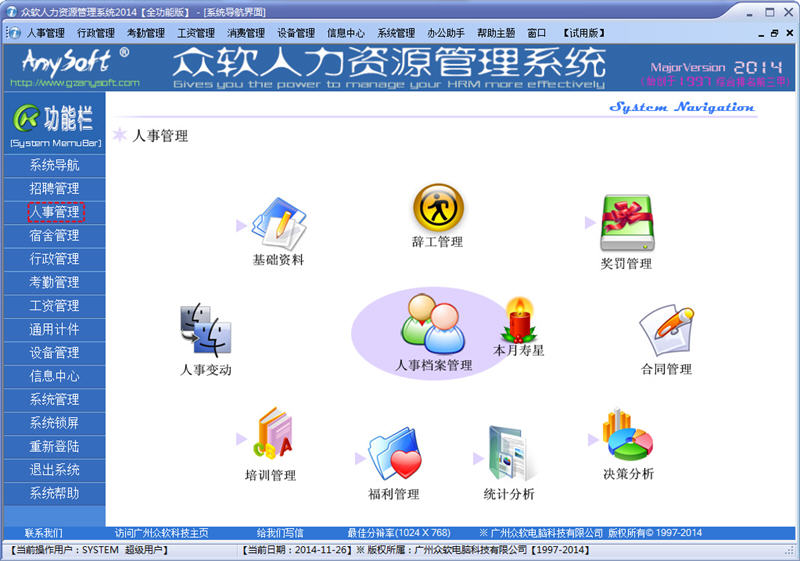Viewport: 800px width, 561px height.
Task: Select 通用计件 in the sidebar
Action: coord(54,329)
